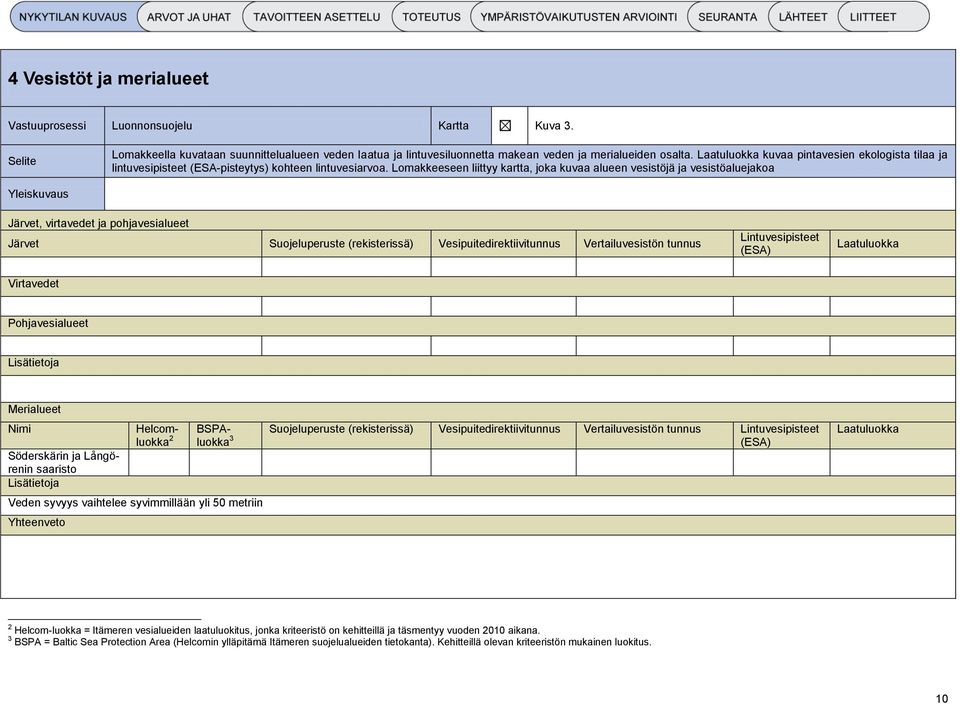Image resolution: width=960 pixels, height=704 pixels.
Task: Click the heading '4 Vesistöt ja merialueet'
Action: (108, 78)
